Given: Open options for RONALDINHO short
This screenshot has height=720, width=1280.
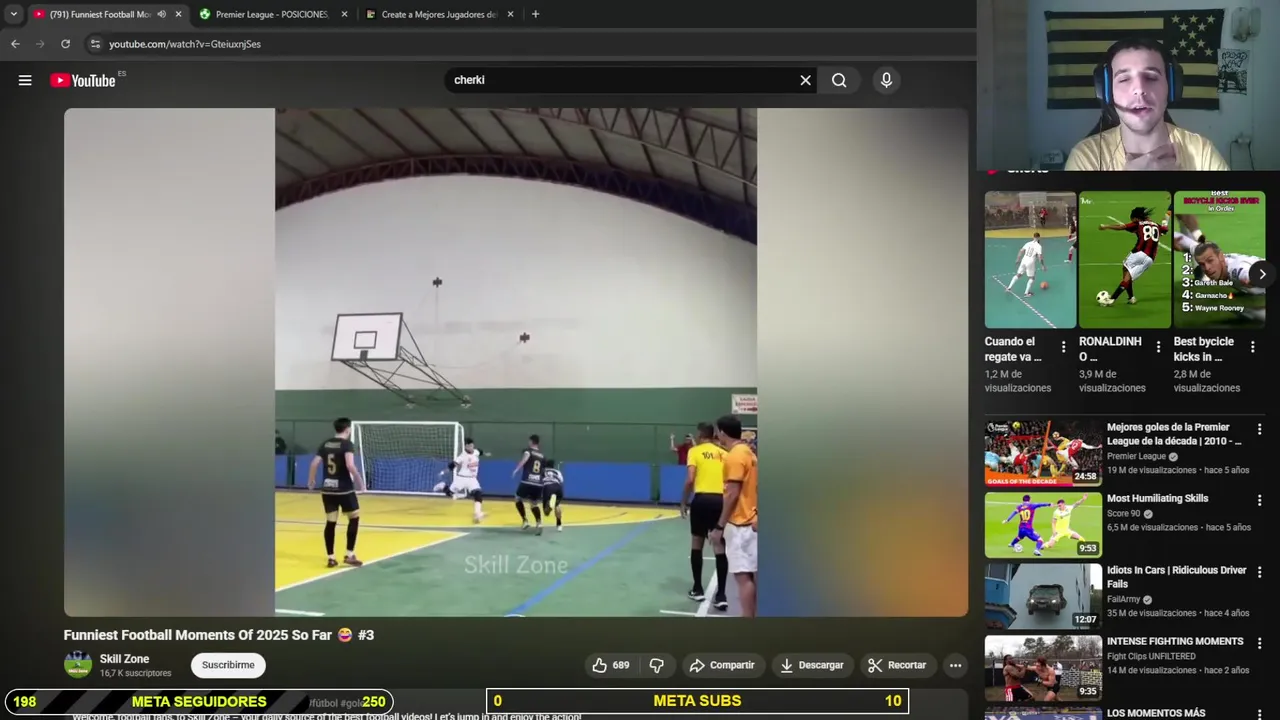Looking at the screenshot, I should point(1158,347).
